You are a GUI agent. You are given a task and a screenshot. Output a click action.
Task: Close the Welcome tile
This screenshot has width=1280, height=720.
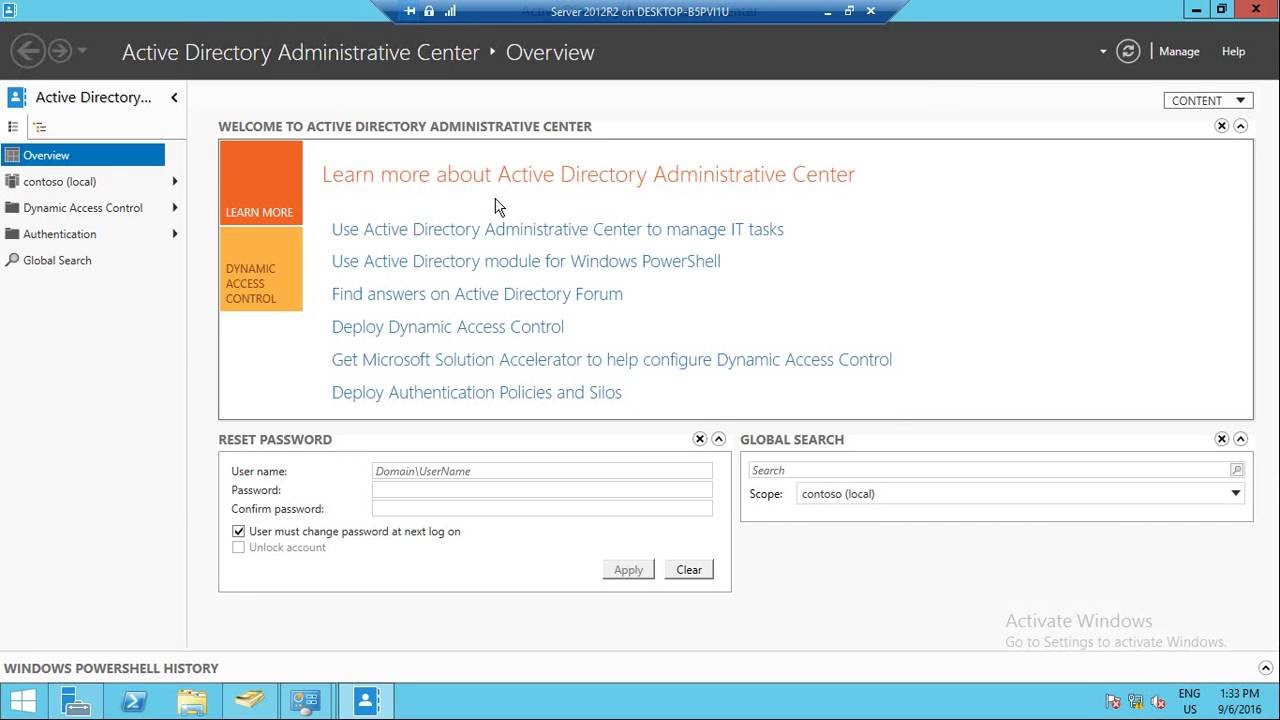[x=1221, y=126]
